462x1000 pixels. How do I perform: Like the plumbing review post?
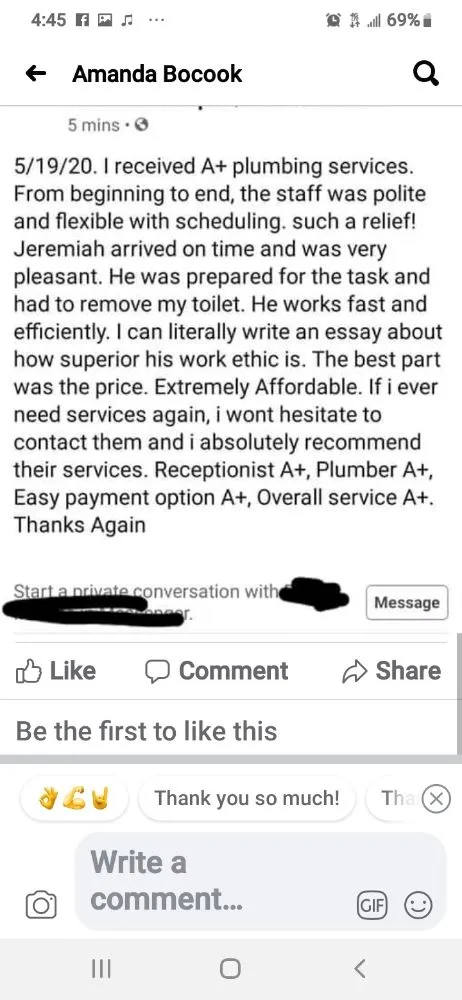point(56,670)
